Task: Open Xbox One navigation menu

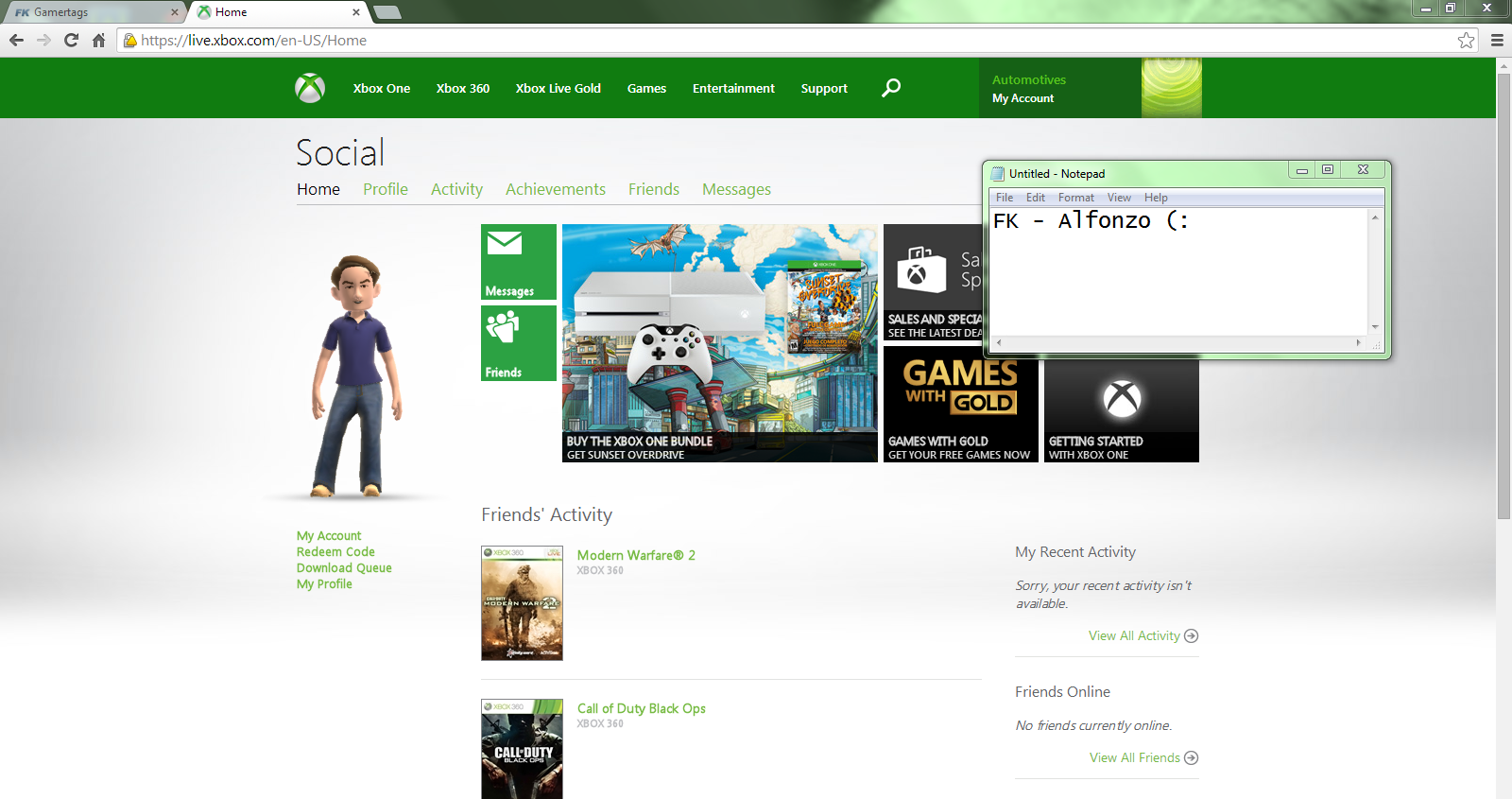Action: (x=382, y=88)
